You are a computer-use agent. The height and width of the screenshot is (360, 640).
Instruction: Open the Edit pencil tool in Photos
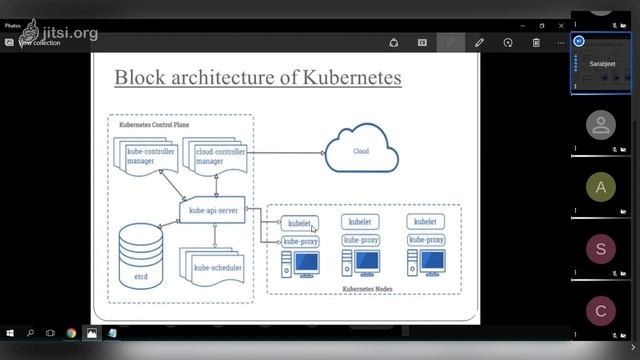pos(479,42)
